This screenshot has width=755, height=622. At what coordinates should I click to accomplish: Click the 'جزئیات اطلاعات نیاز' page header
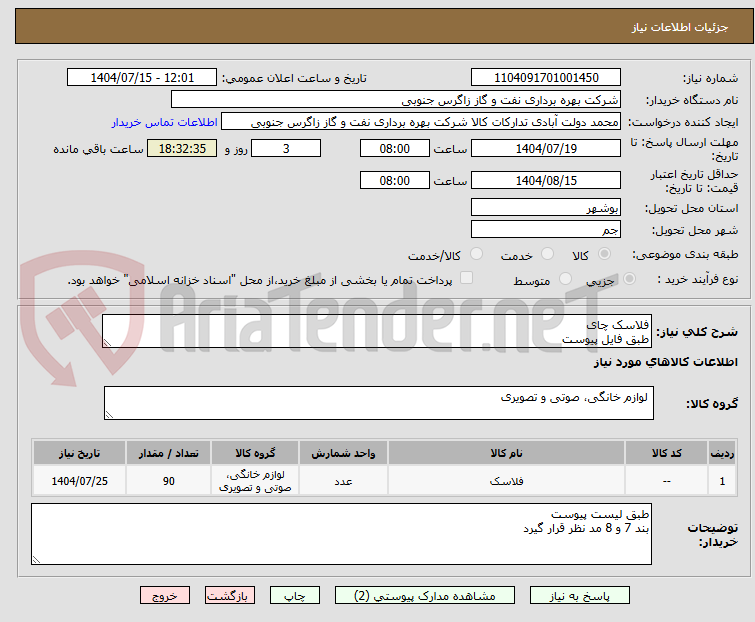pos(680,27)
